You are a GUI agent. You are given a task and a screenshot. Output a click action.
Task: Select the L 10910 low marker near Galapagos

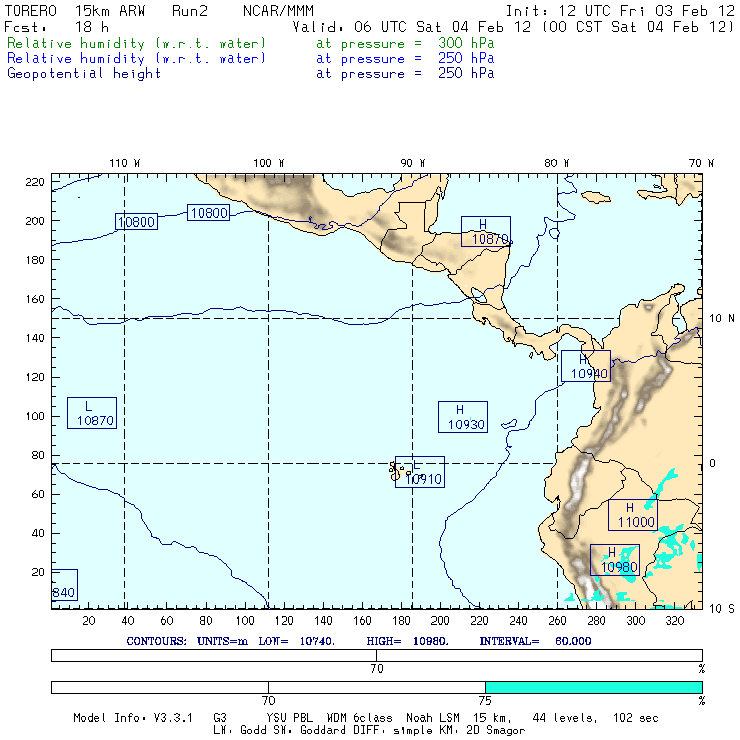[x=420, y=471]
